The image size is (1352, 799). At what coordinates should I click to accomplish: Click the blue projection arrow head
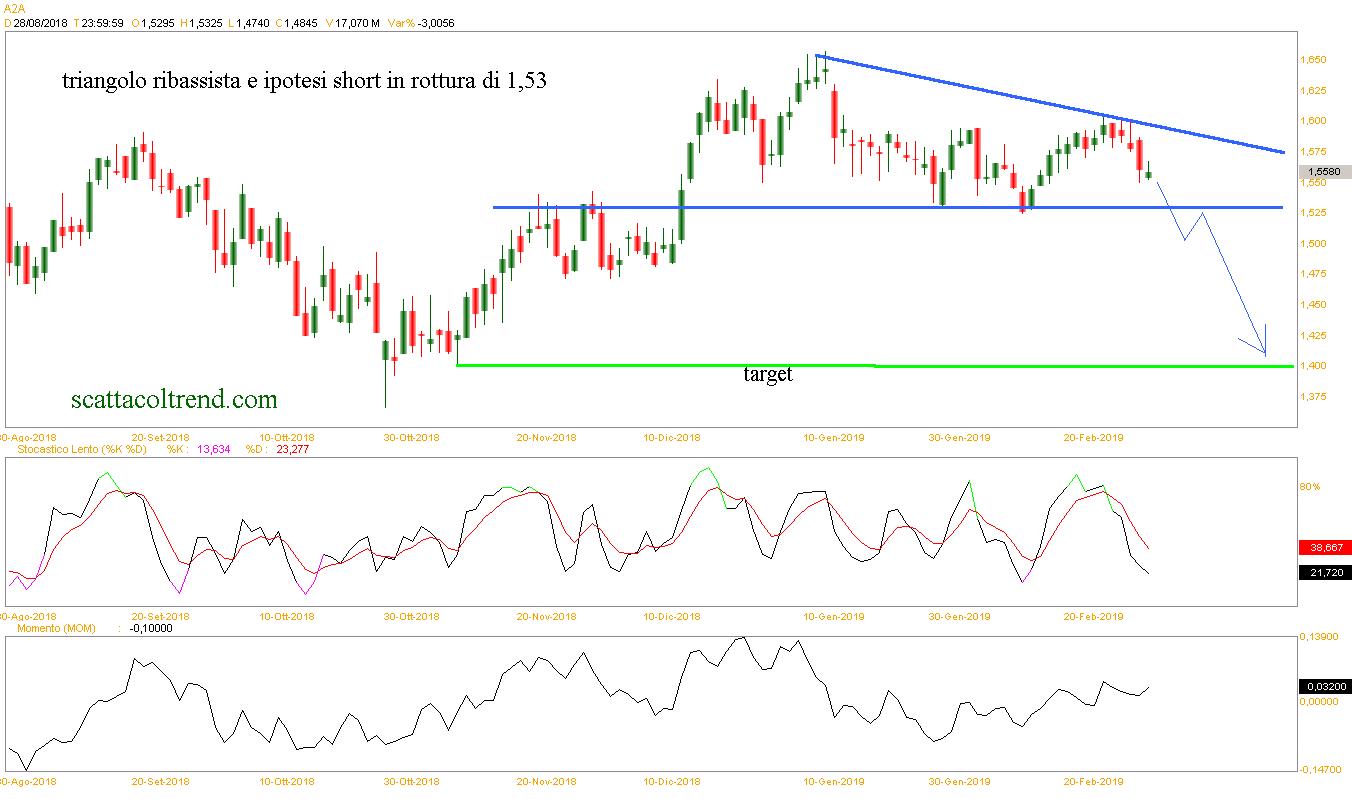click(1264, 352)
